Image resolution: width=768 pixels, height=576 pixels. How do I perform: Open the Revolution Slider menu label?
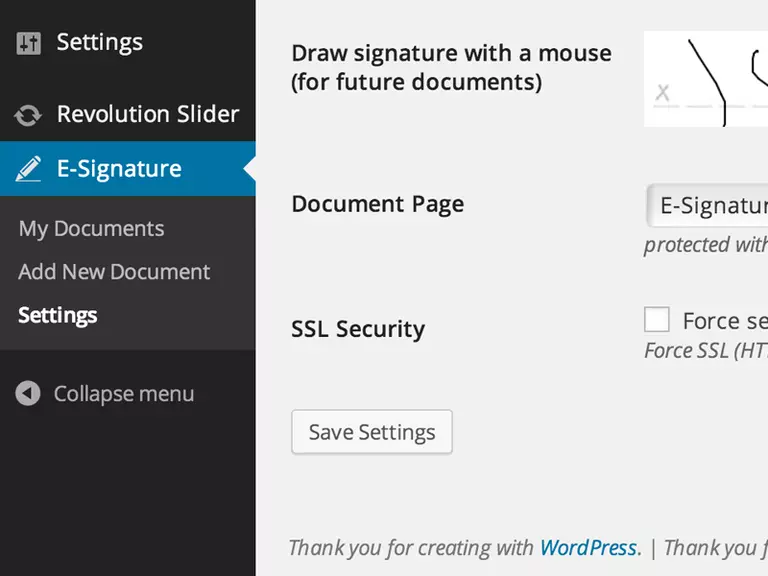147,114
